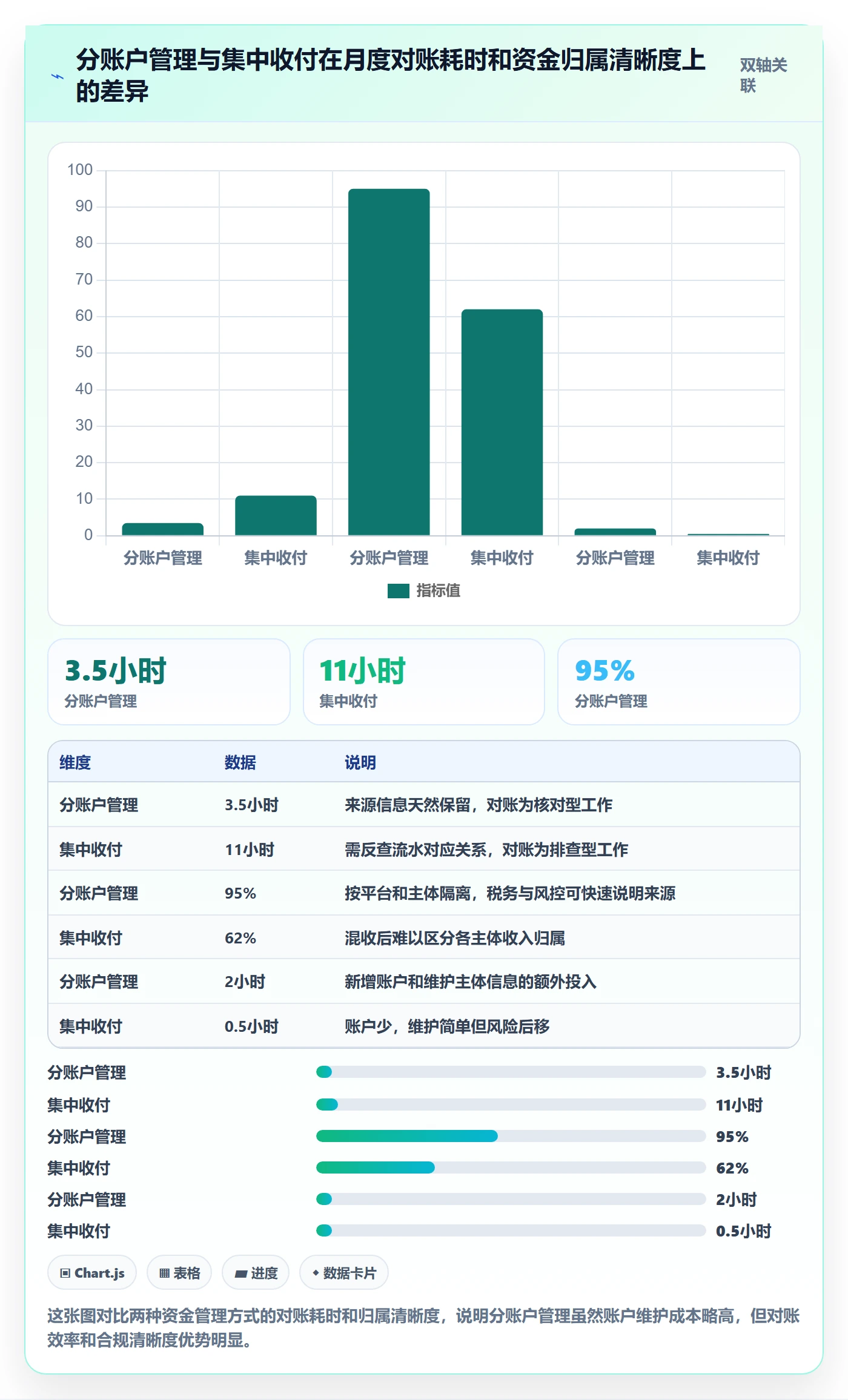The width and height of the screenshot is (848, 1400).
Task: Click the Chart.js tag icon
Action: pyautogui.click(x=65, y=1273)
